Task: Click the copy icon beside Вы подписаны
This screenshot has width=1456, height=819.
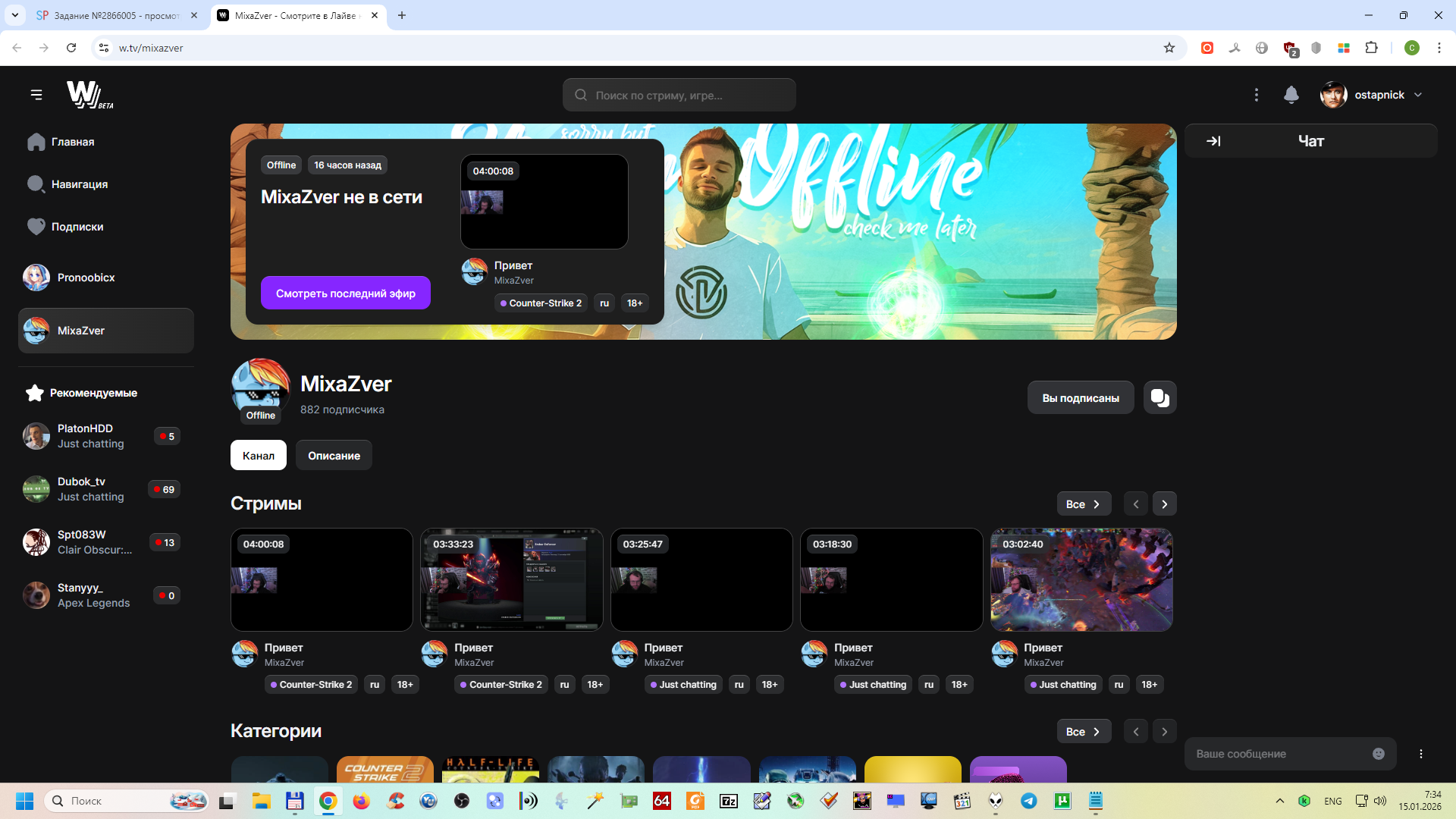Action: click(x=1159, y=397)
